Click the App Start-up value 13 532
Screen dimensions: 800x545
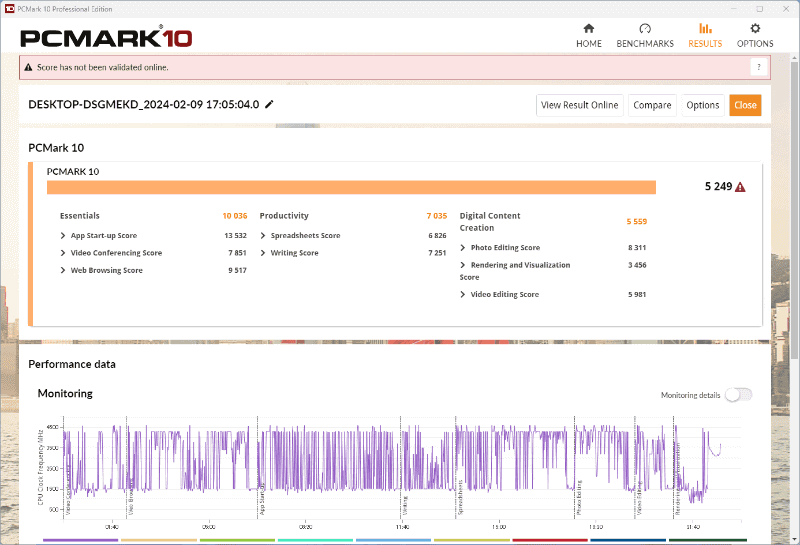(x=235, y=235)
